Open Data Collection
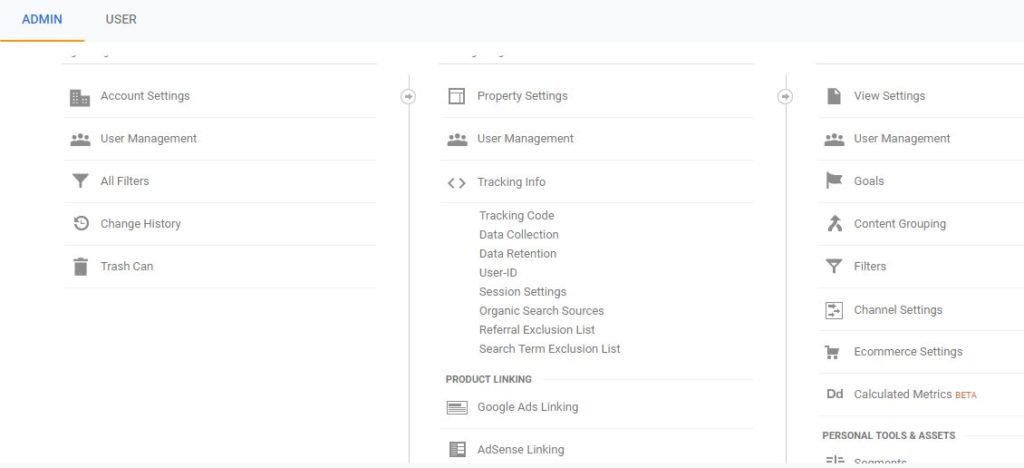The image size is (1024, 468). (519, 234)
